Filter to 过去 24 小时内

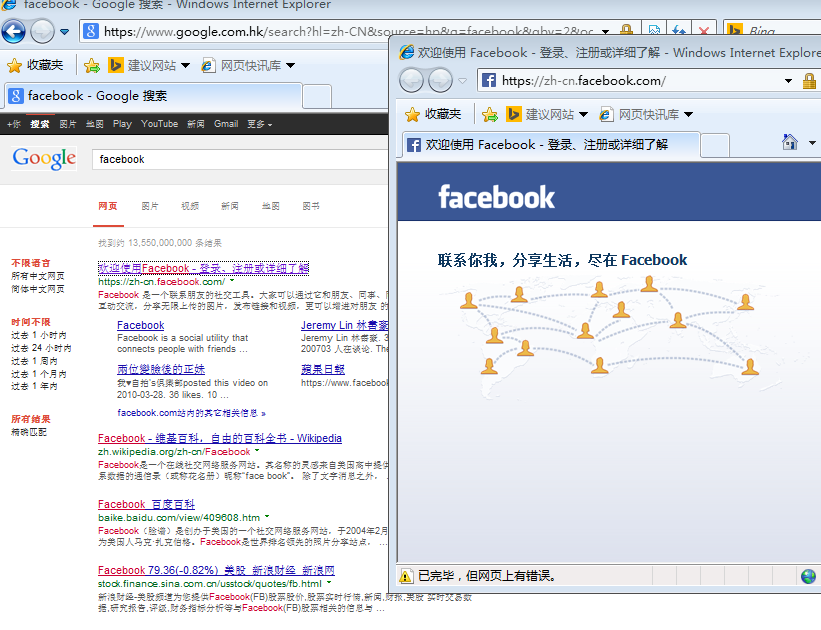coord(41,348)
